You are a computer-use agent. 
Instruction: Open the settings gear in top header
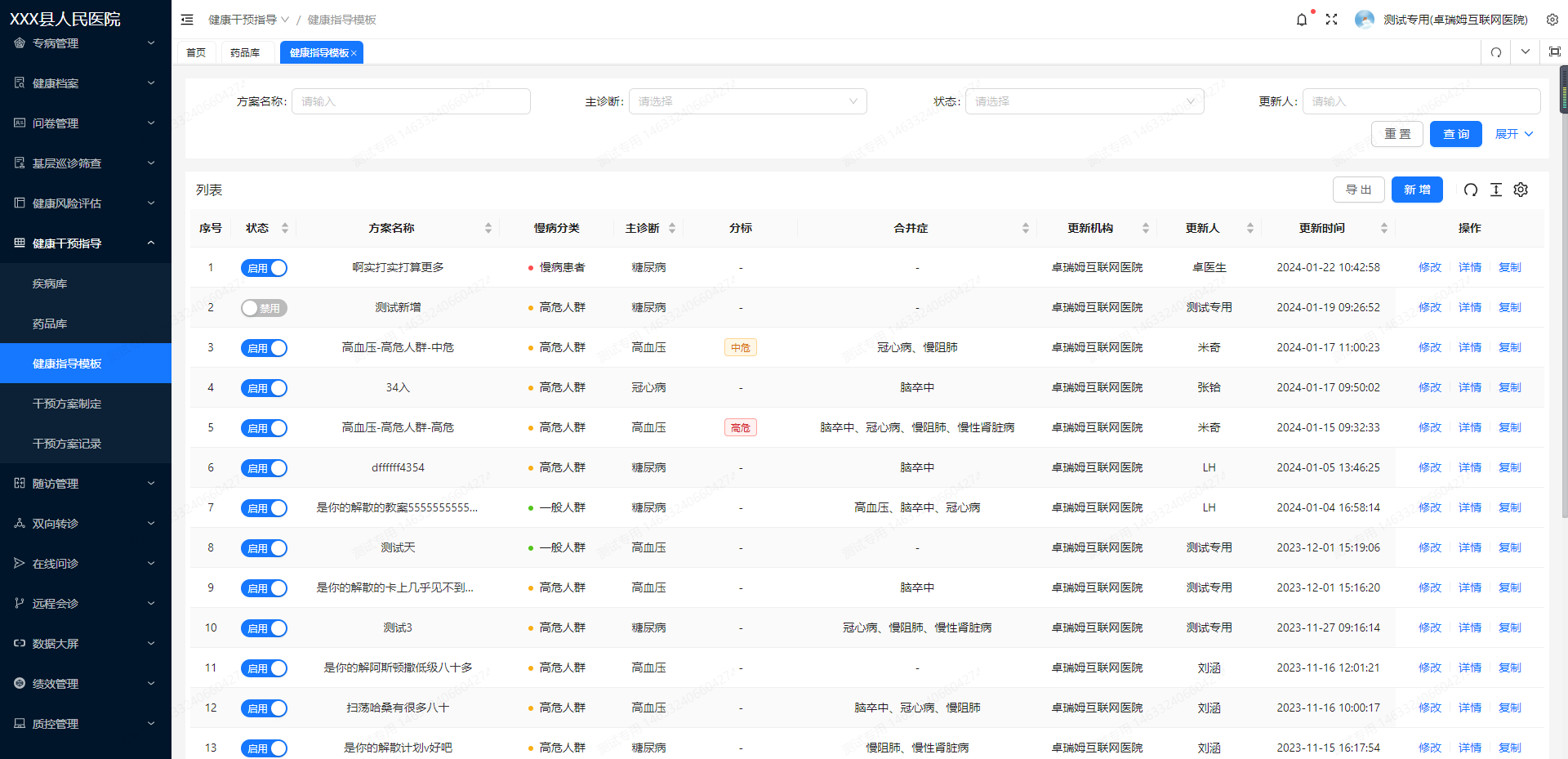[x=1552, y=20]
